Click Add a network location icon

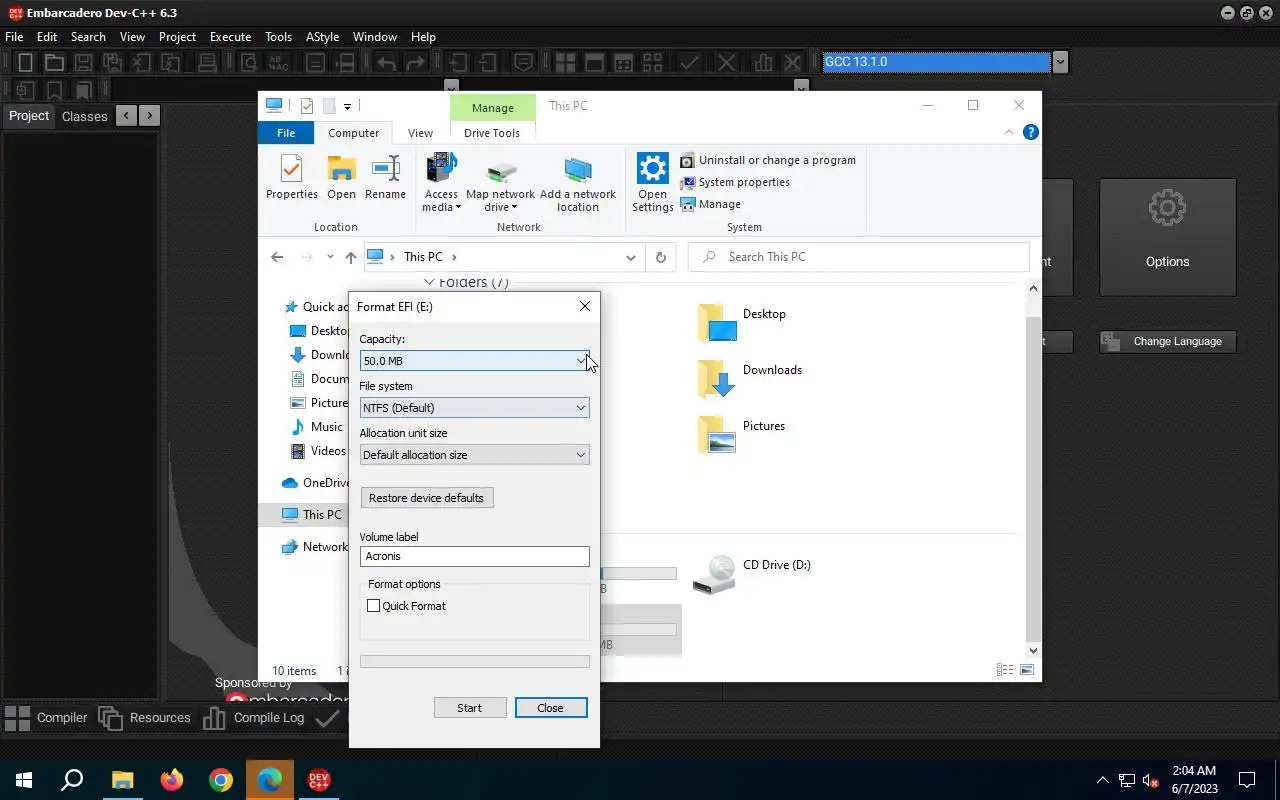click(x=578, y=184)
